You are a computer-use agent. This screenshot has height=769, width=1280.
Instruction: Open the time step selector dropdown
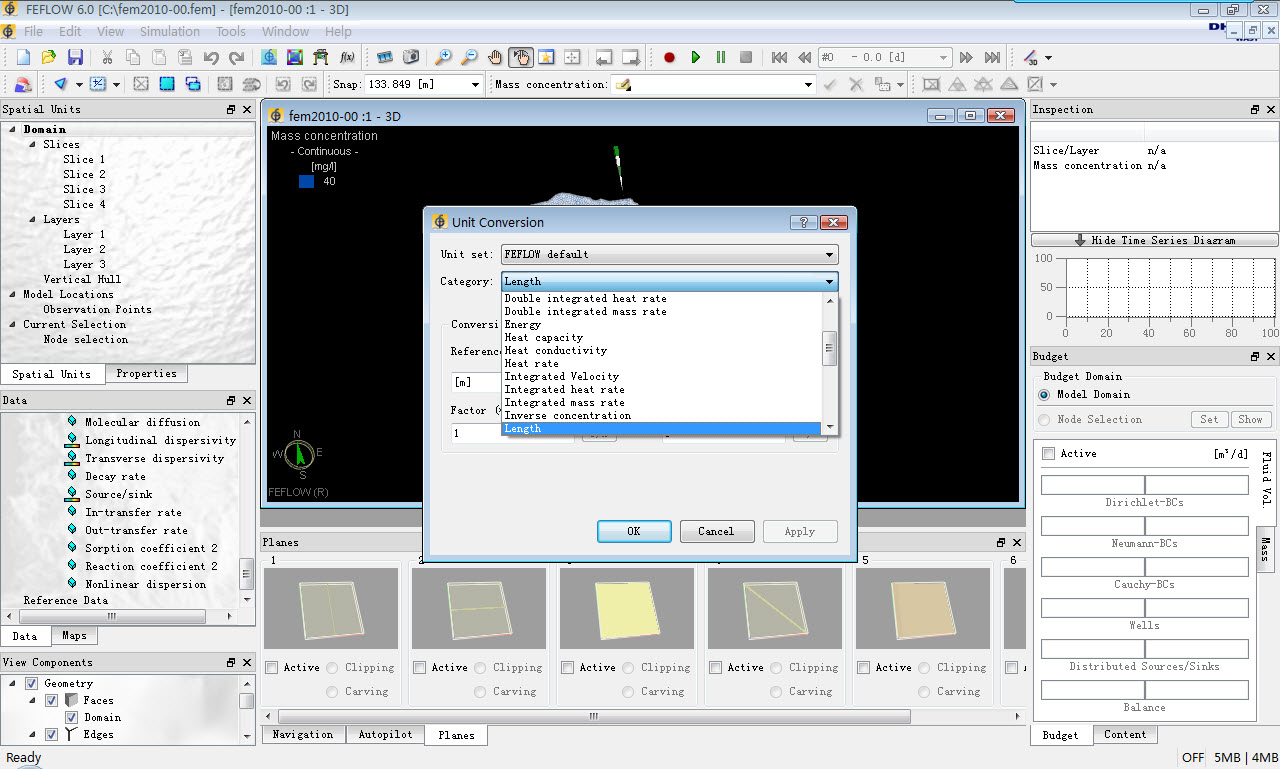(942, 58)
